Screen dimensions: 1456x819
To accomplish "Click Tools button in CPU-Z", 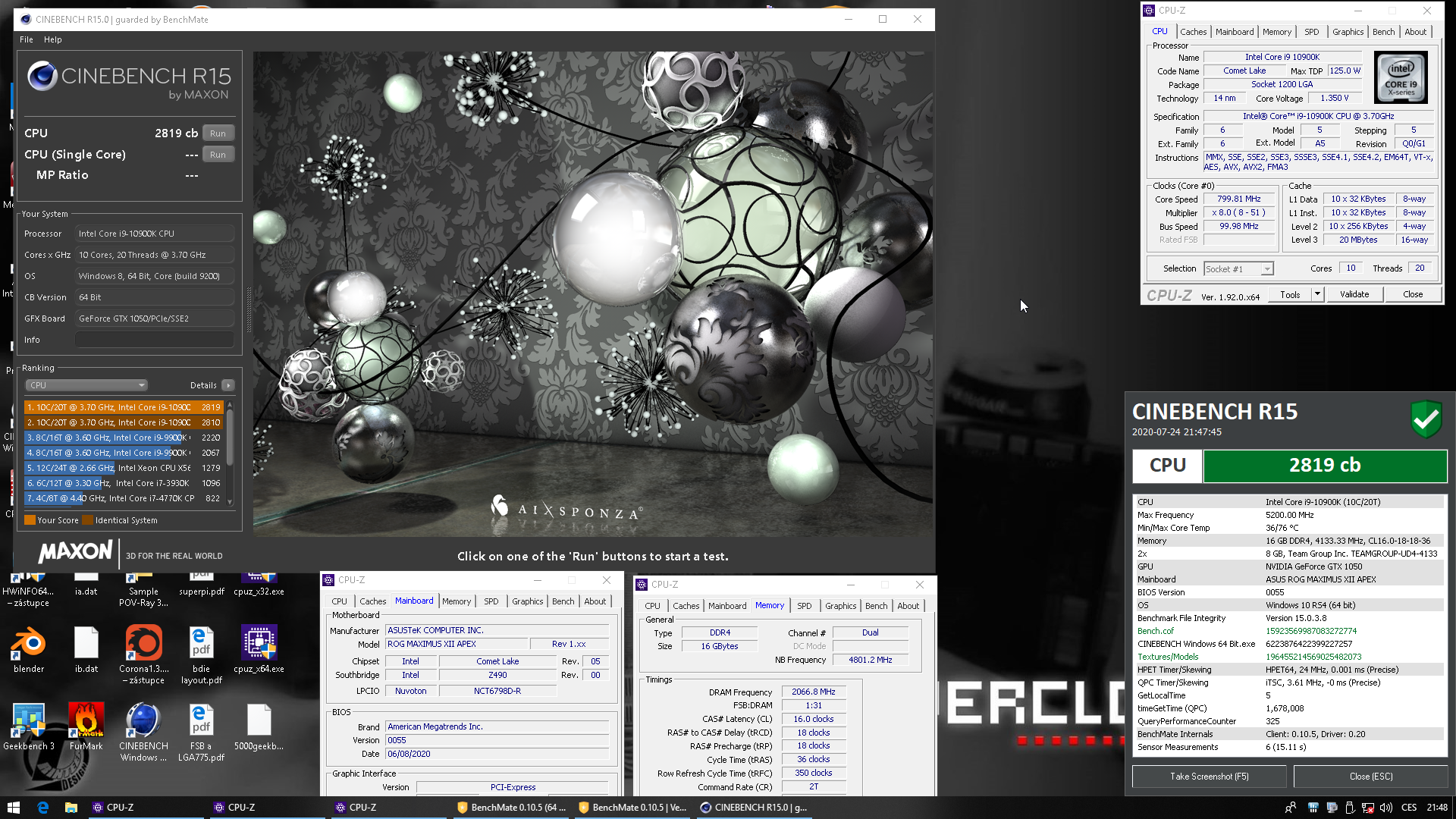I will tap(1291, 294).
